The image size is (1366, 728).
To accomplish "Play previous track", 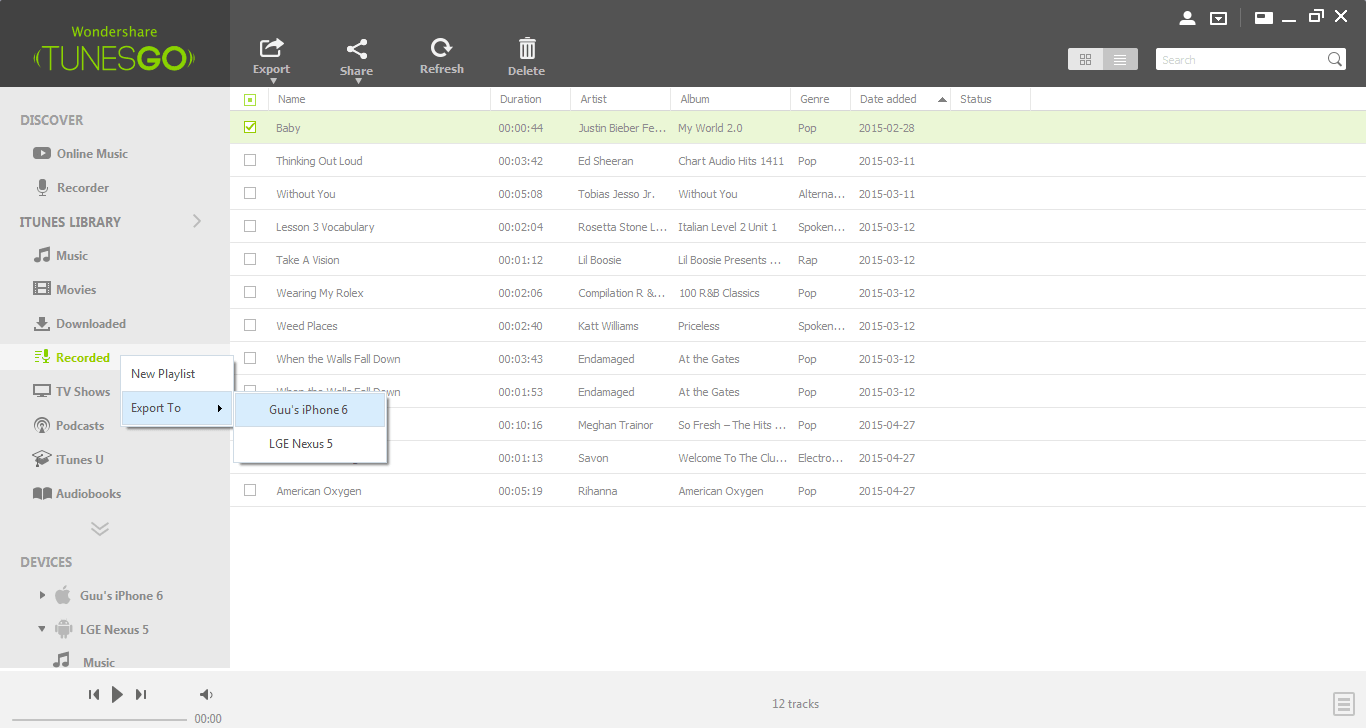I will (x=94, y=694).
